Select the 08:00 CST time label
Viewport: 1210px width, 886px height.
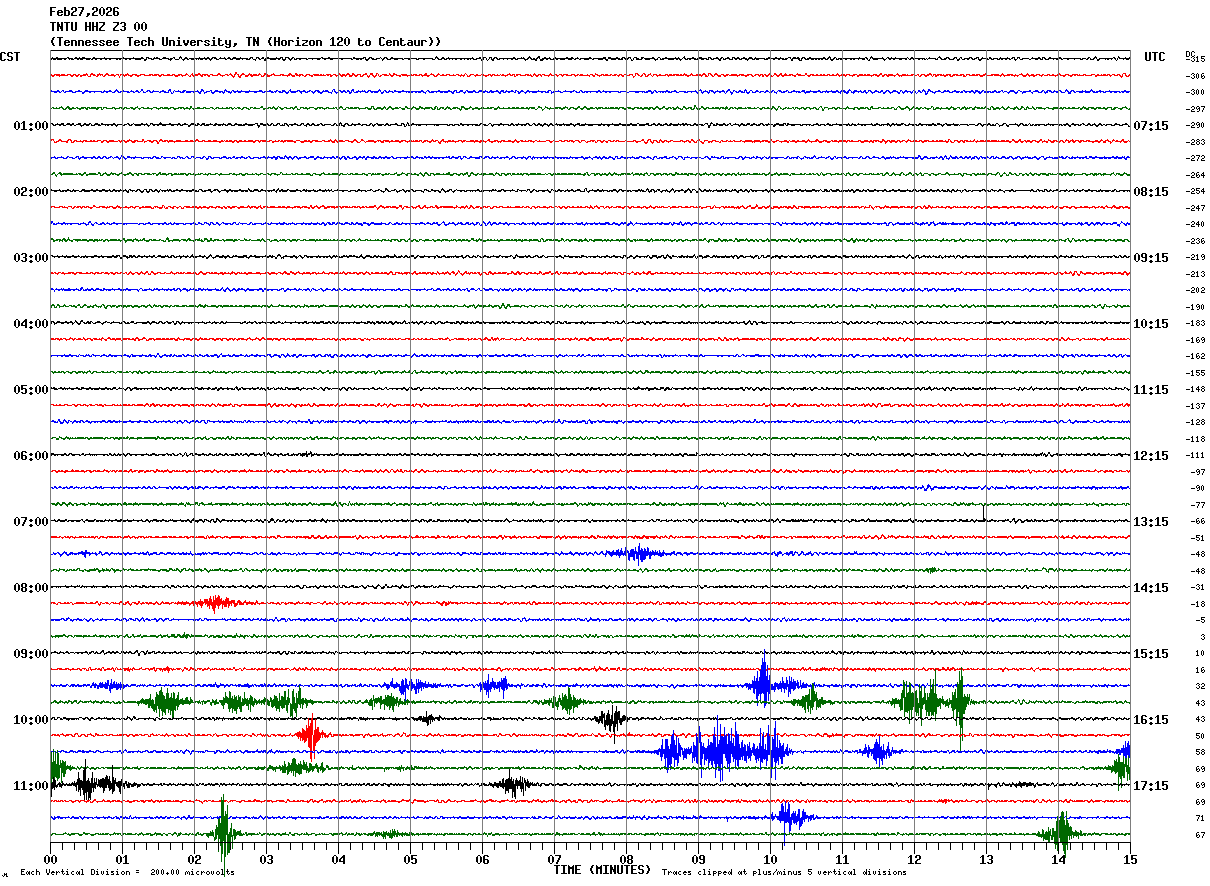coord(31,588)
